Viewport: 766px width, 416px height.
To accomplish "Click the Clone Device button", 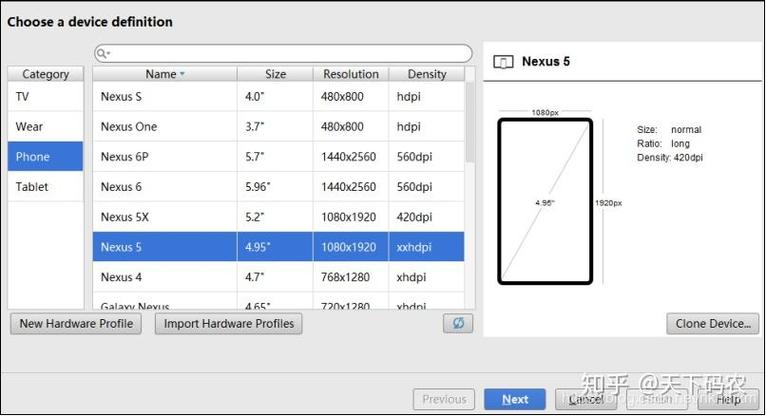I will pos(713,324).
